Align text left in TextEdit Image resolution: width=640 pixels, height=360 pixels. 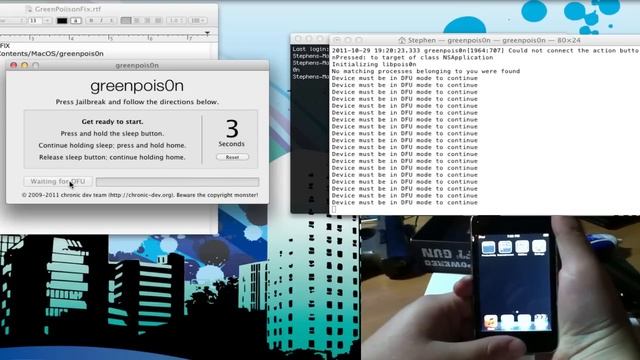point(126,20)
